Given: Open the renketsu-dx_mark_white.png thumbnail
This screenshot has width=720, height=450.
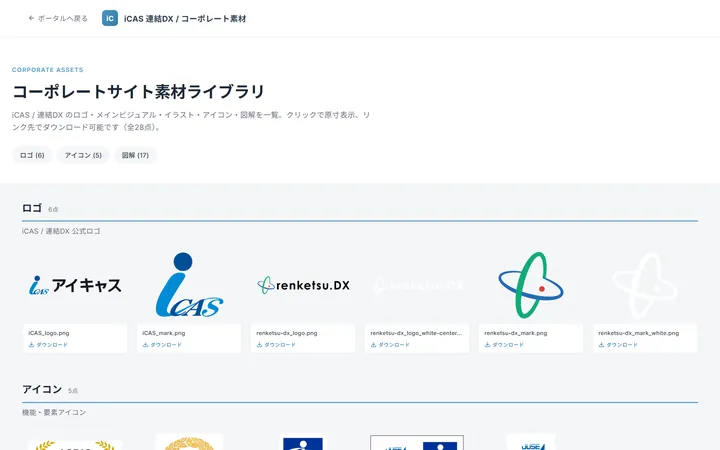Looking at the screenshot, I should [645, 285].
